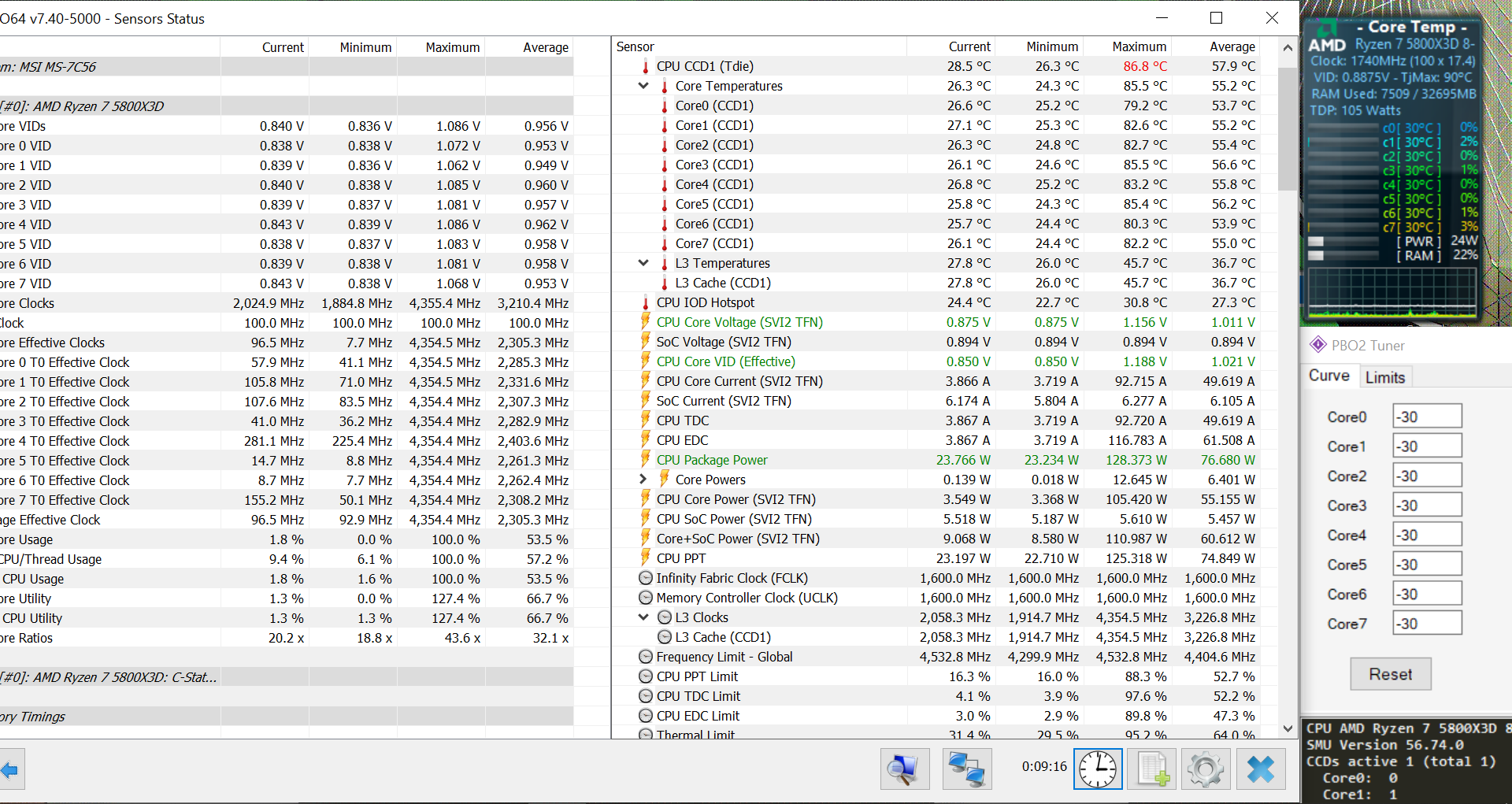This screenshot has width=1512, height=804.
Task: Open sensor settings with the gear icon
Action: pos(1206,769)
